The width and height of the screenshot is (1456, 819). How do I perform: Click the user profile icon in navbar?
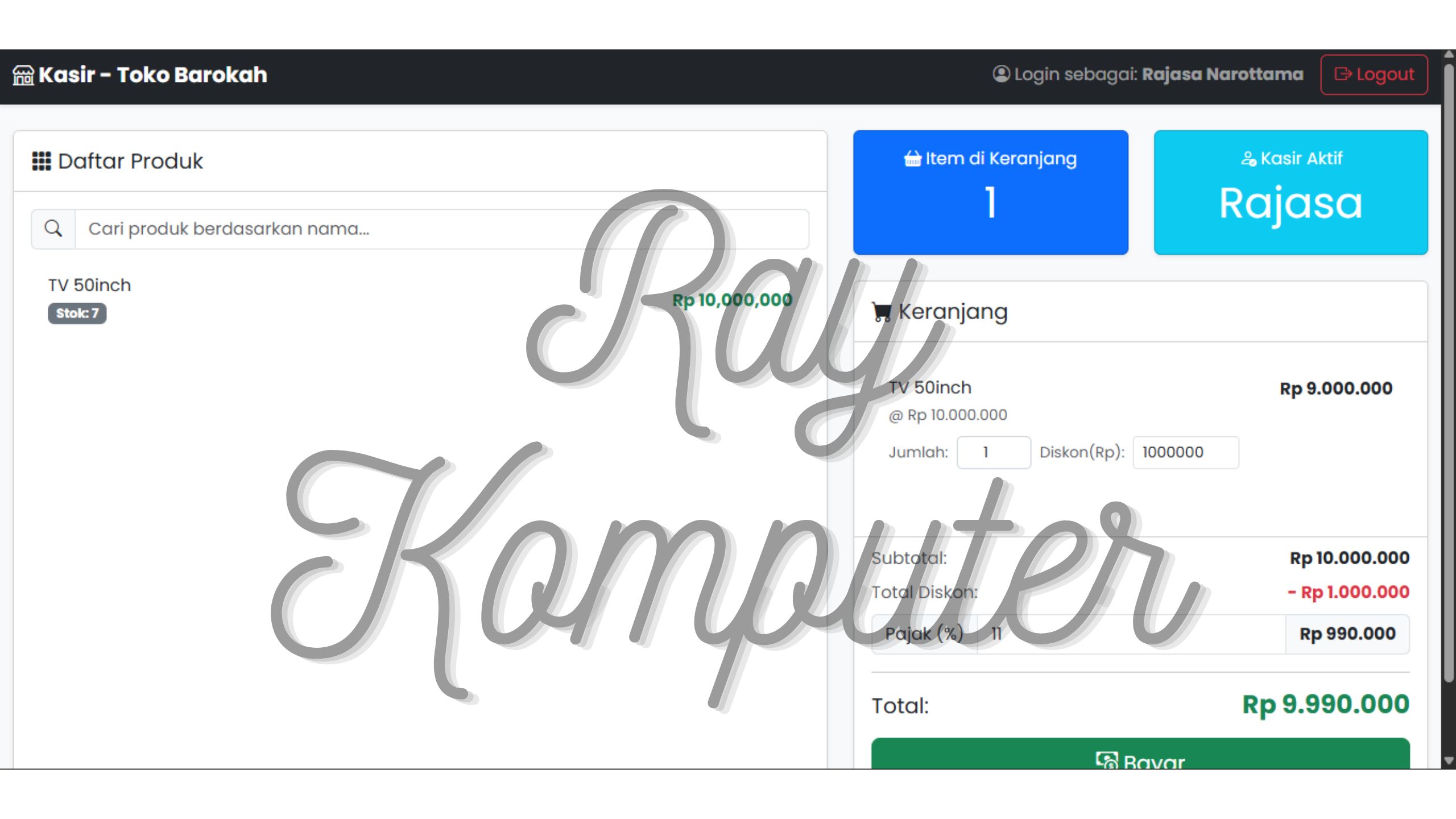click(x=1001, y=74)
